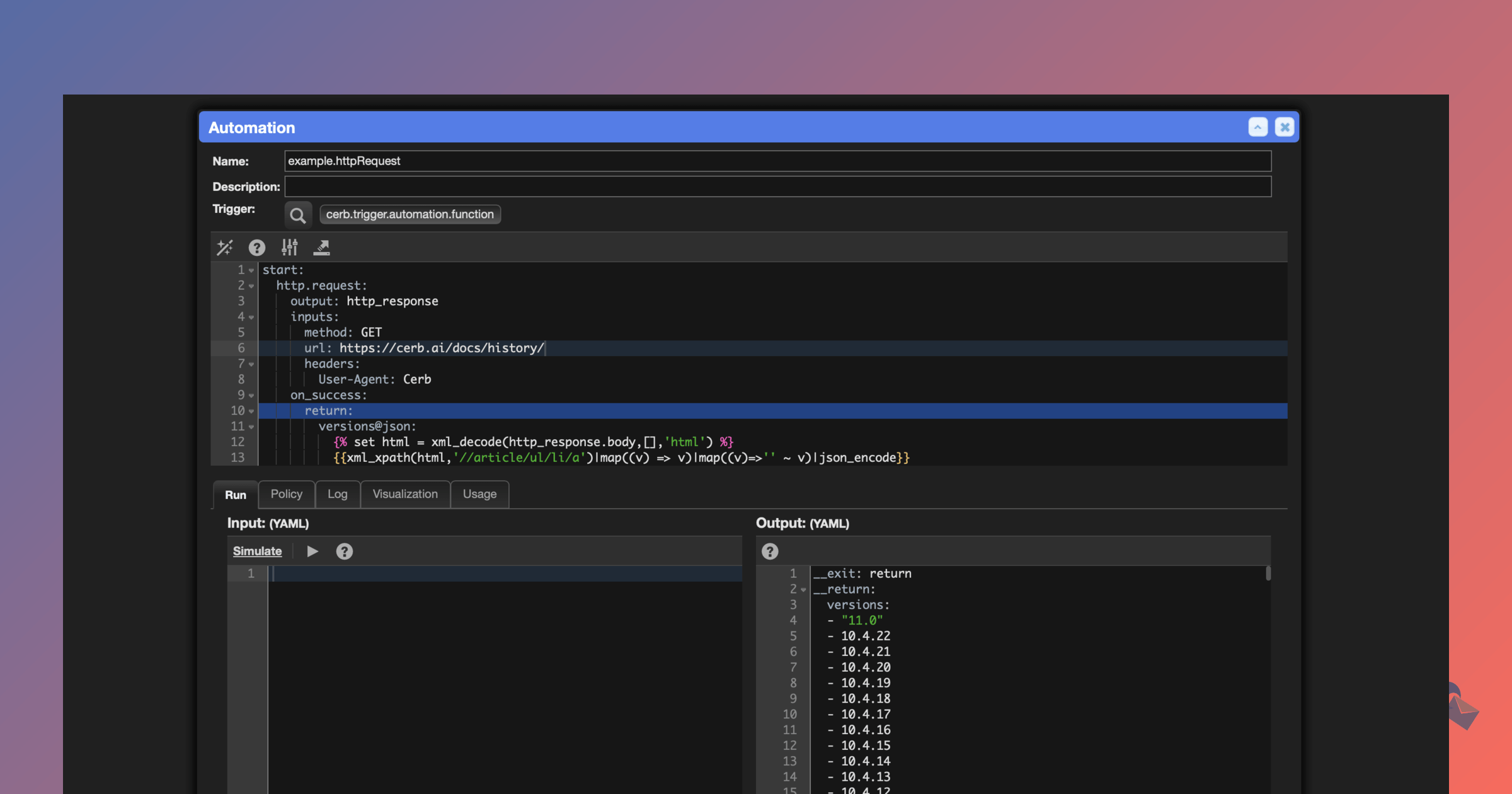
Task: Click the sliders settings icon in the editor toolbar
Action: 289,248
